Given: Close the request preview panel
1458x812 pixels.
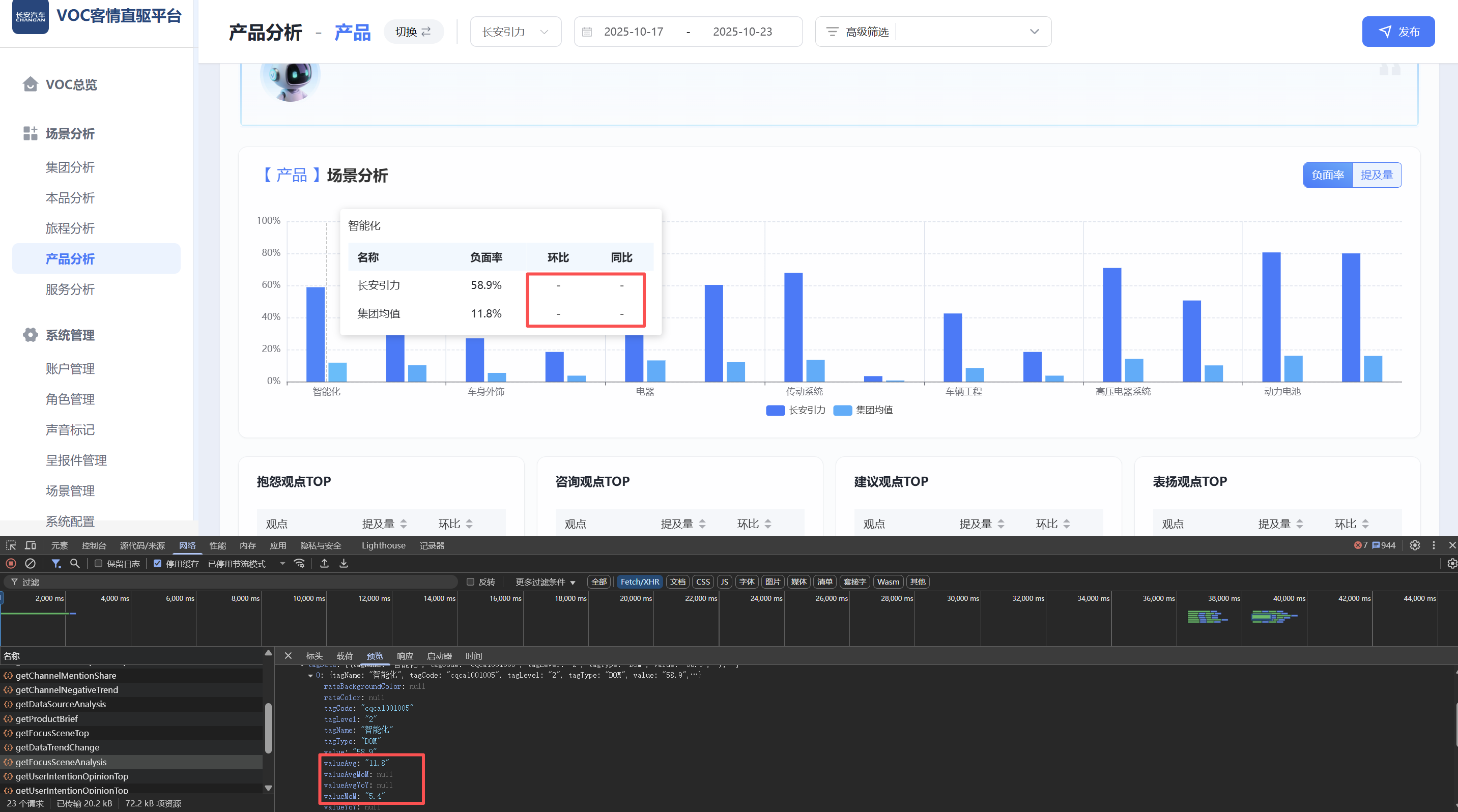Looking at the screenshot, I should [288, 656].
